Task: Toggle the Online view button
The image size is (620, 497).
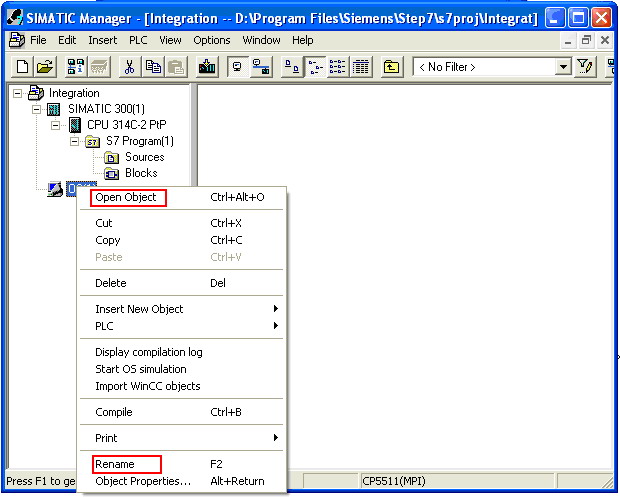Action: coord(261,66)
